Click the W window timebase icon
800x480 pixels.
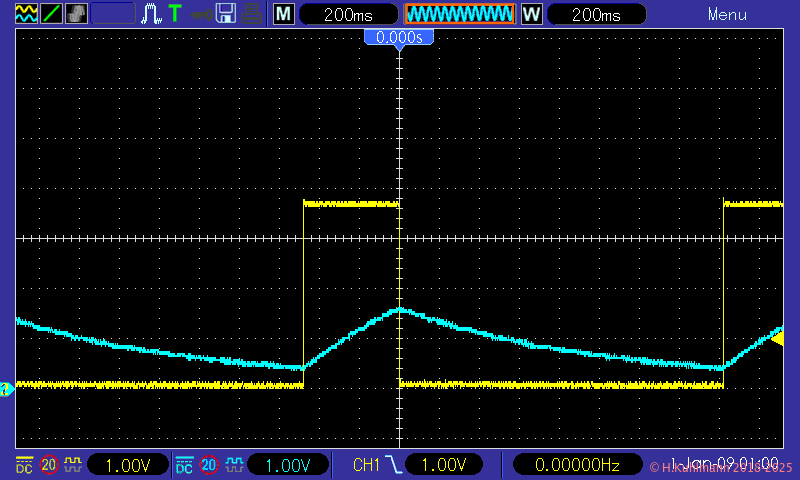[531, 14]
